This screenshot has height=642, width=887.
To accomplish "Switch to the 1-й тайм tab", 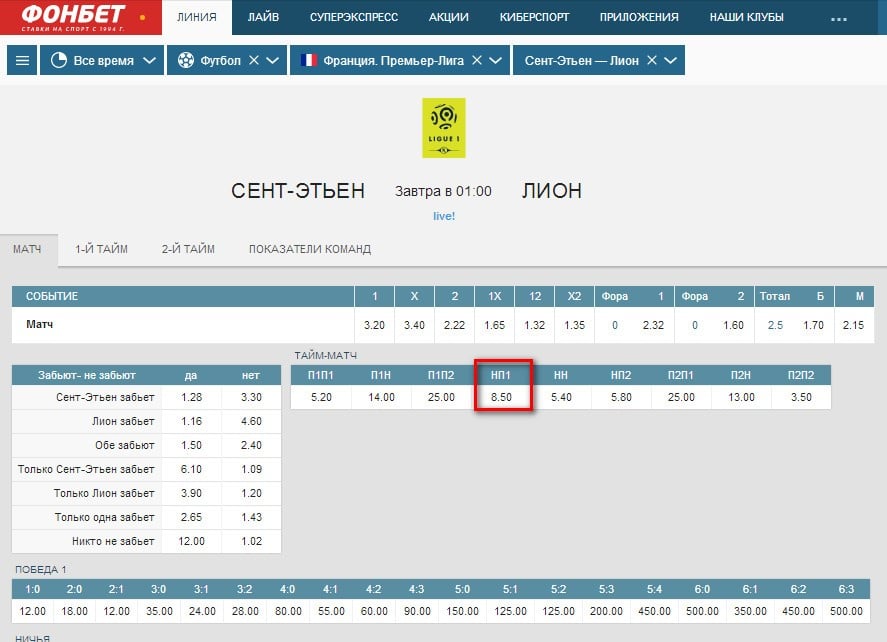I will (102, 249).
